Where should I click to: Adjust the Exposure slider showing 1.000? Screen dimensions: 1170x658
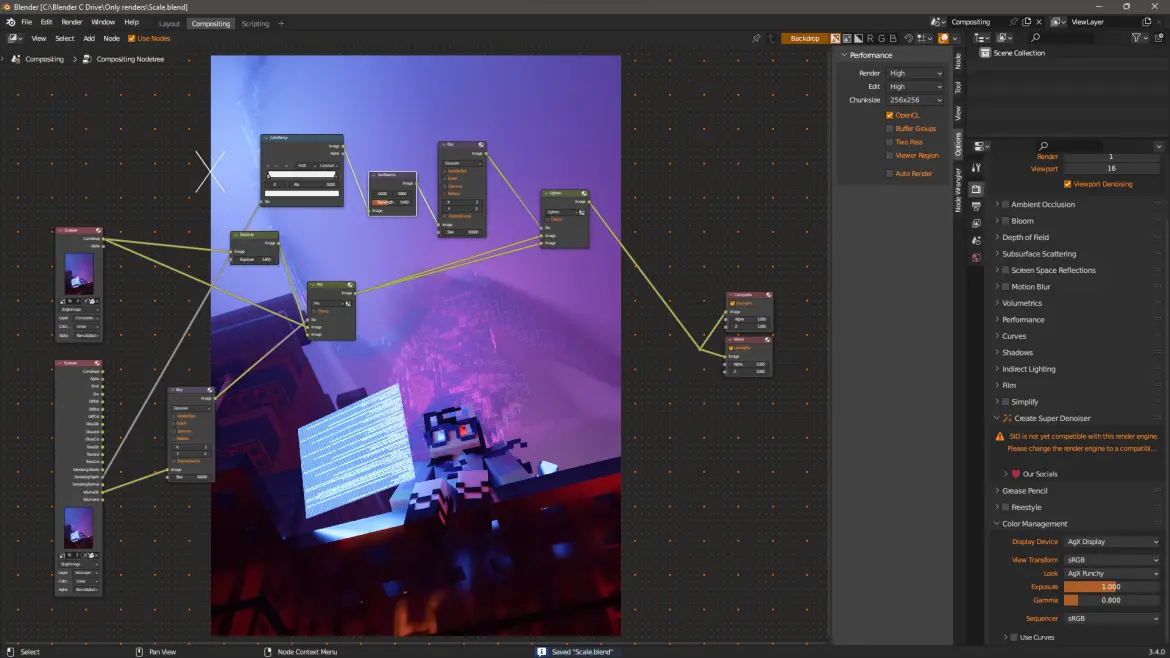(x=1111, y=587)
